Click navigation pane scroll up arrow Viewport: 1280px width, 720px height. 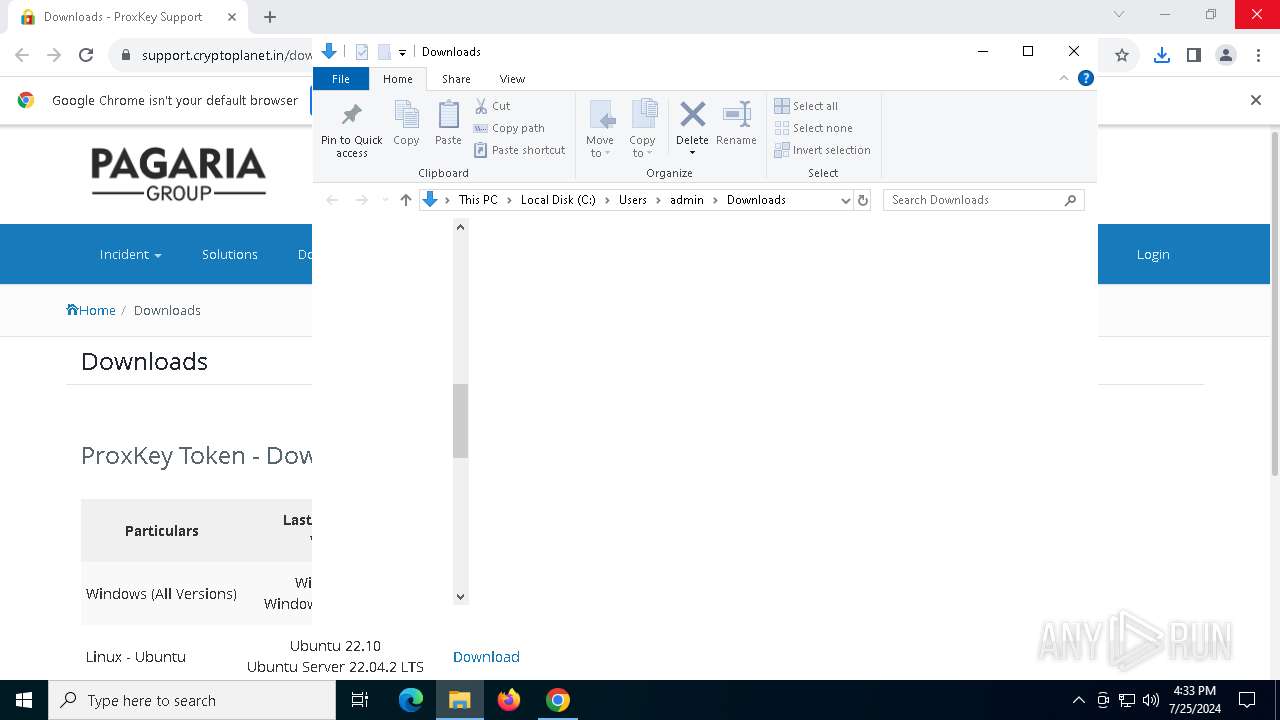pos(460,227)
